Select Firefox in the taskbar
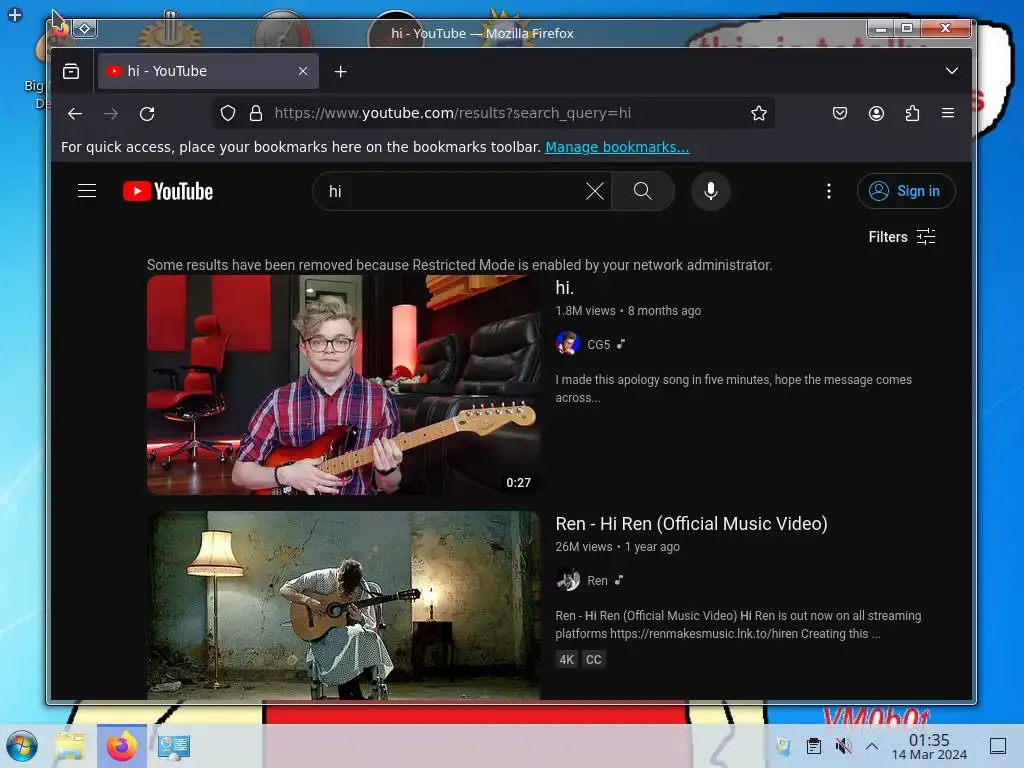This screenshot has height=768, width=1024. (121, 746)
